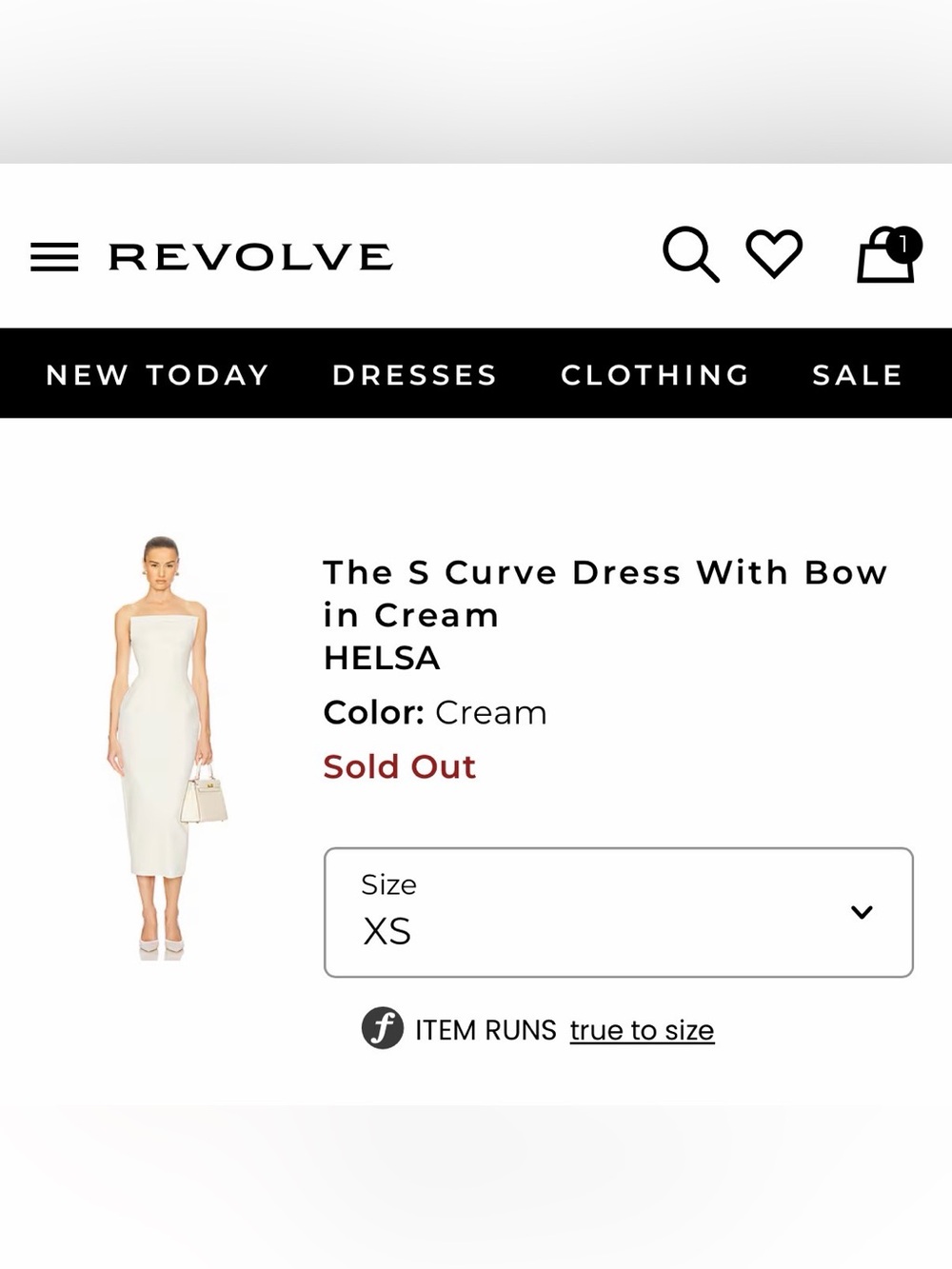Open the DRESSES menu item
This screenshot has height=1269, width=952.
click(x=415, y=375)
